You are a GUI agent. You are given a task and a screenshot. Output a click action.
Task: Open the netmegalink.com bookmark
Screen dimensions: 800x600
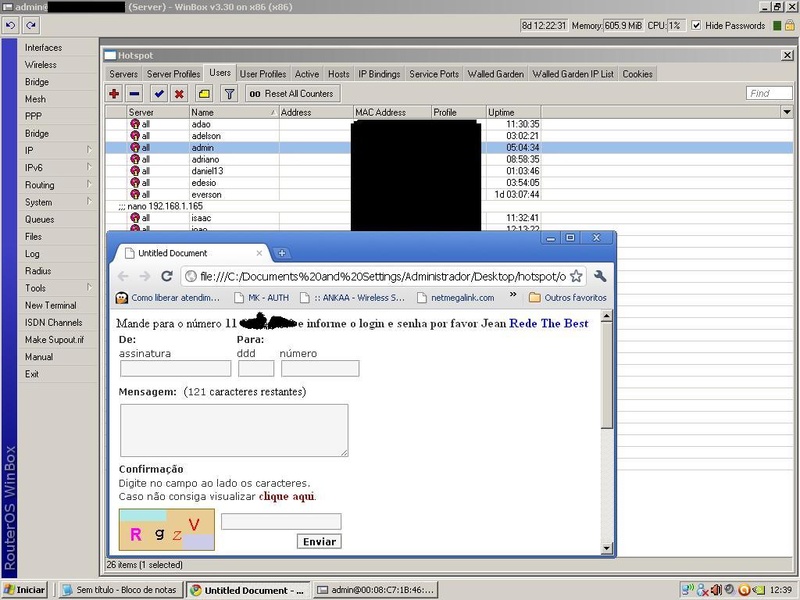coord(456,297)
